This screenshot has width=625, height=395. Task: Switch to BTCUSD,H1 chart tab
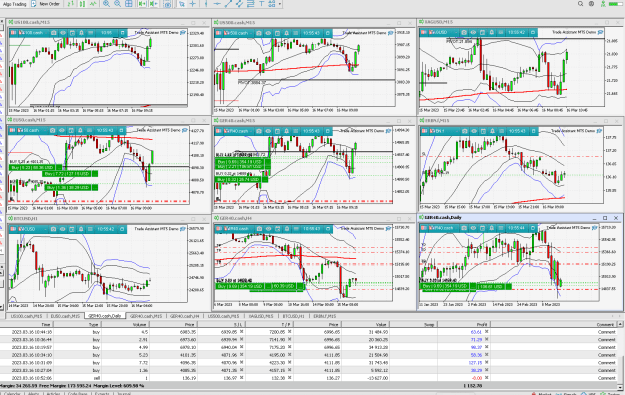(x=293, y=316)
